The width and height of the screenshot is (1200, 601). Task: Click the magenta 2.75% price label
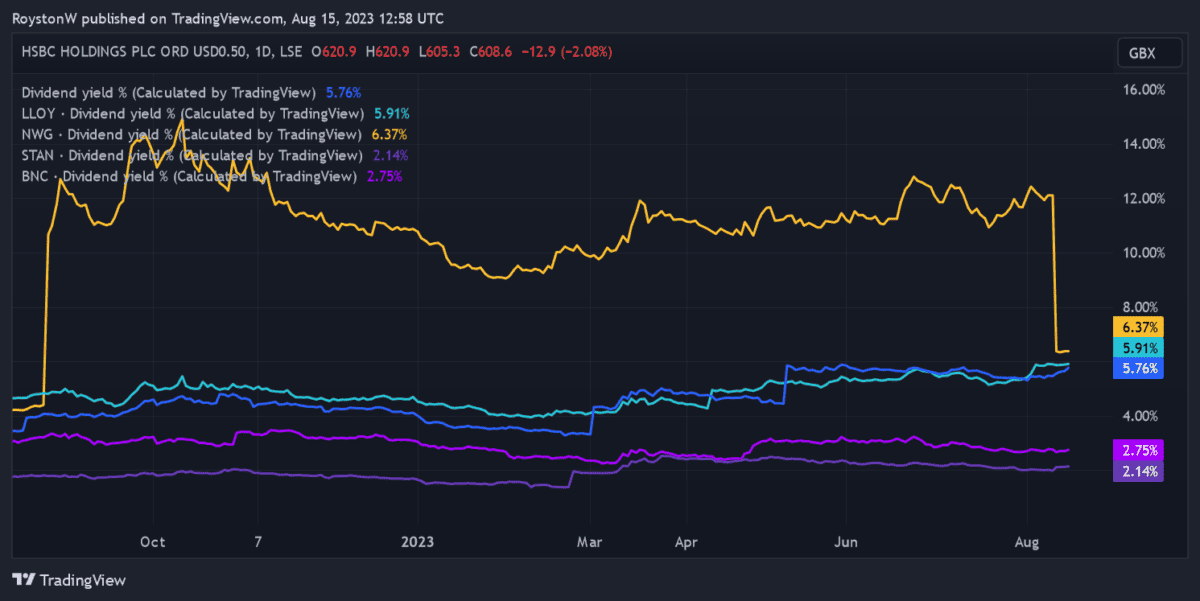[x=1139, y=450]
